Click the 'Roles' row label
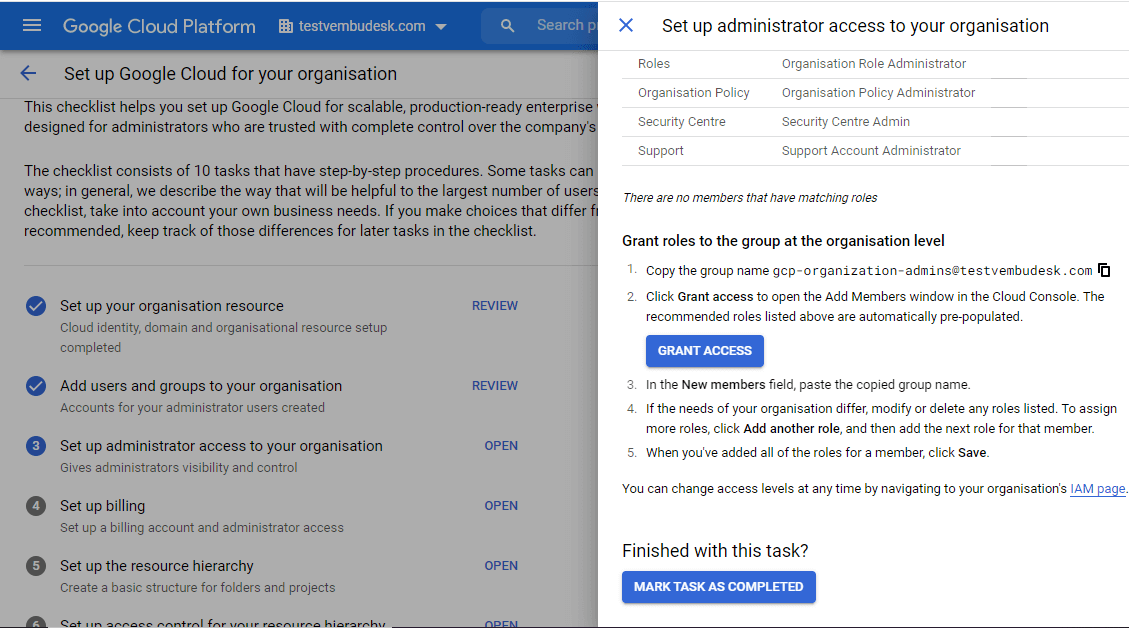 tap(654, 63)
